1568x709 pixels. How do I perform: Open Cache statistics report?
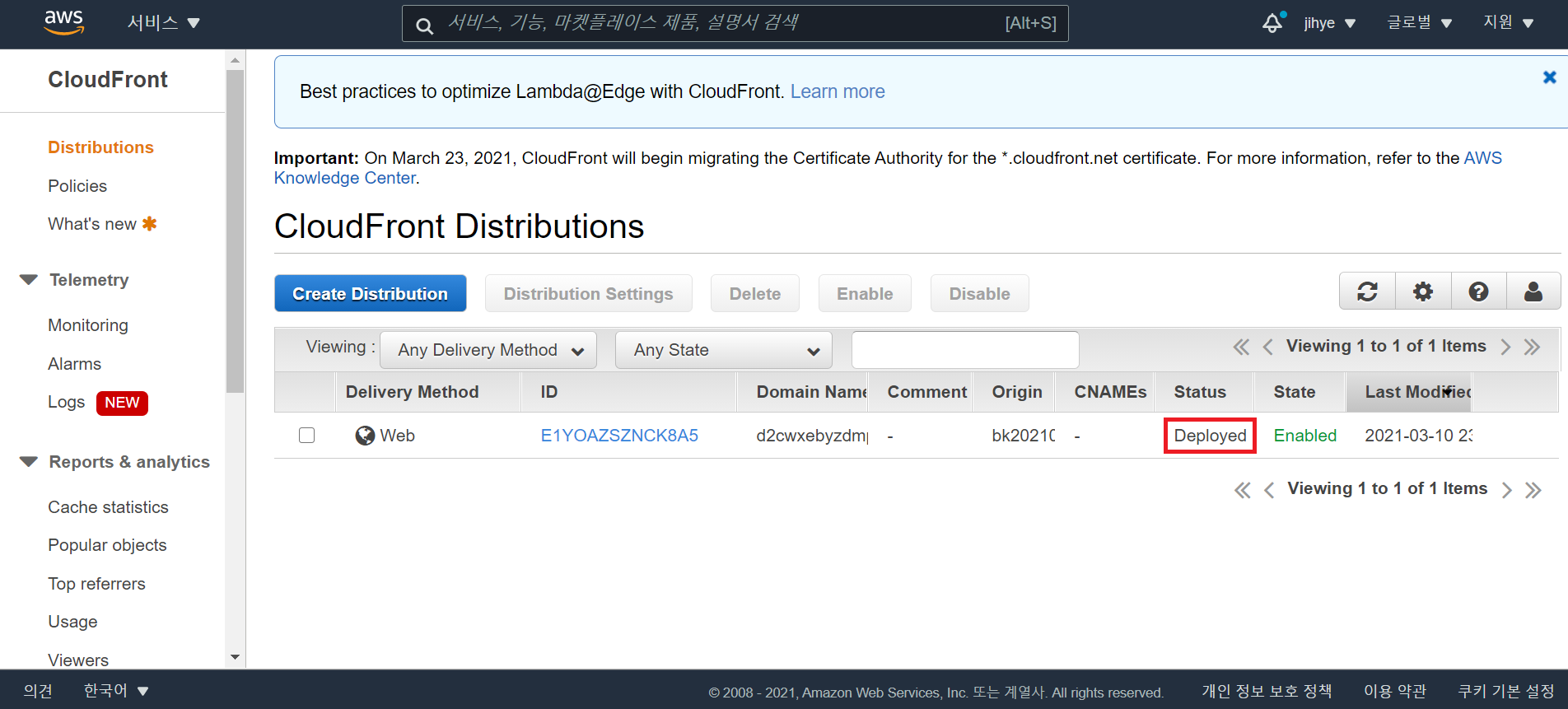[108, 507]
